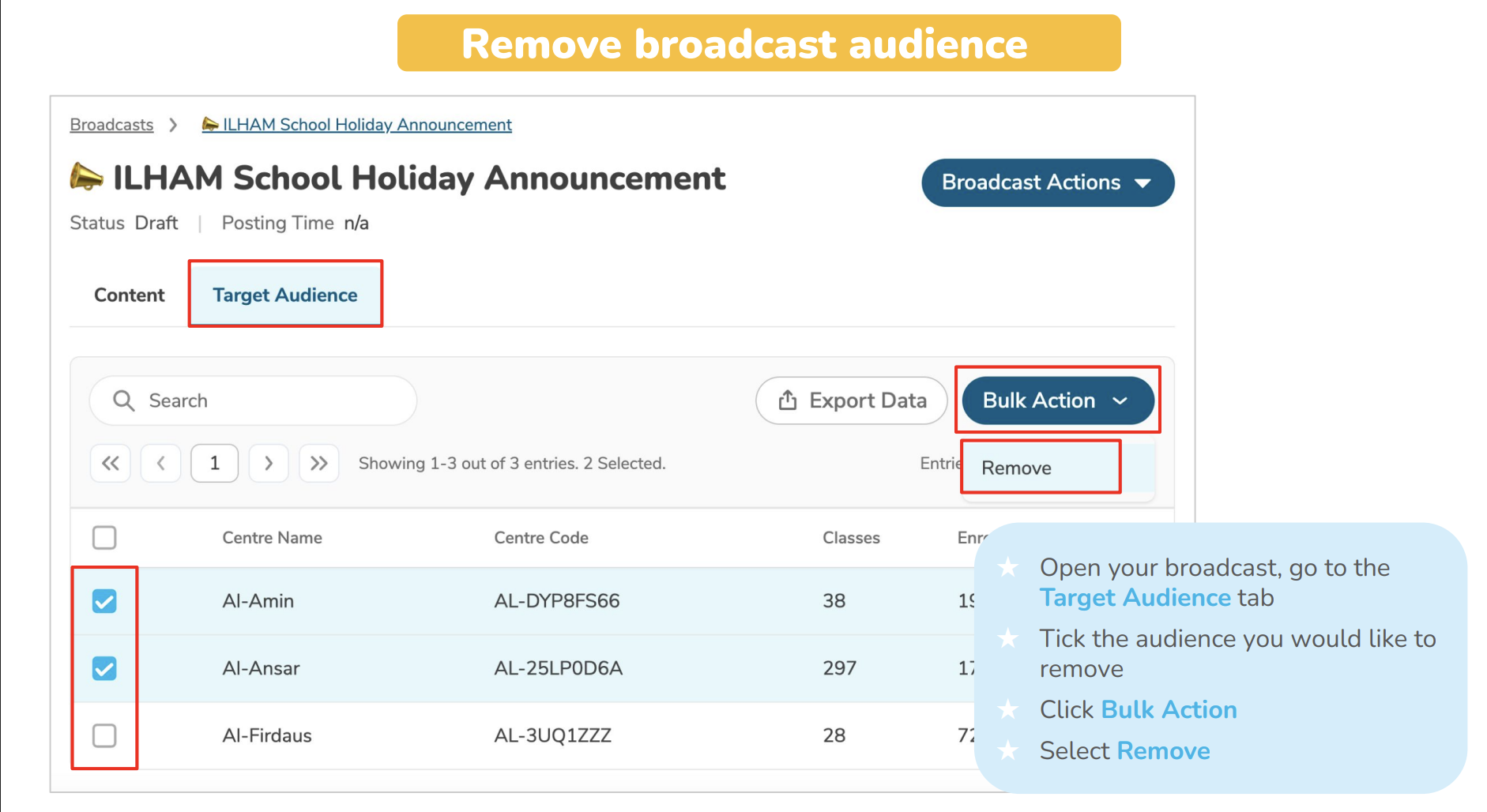Open the Target Audience tab
Viewport: 1487px width, 812px height.
pyautogui.click(x=285, y=295)
